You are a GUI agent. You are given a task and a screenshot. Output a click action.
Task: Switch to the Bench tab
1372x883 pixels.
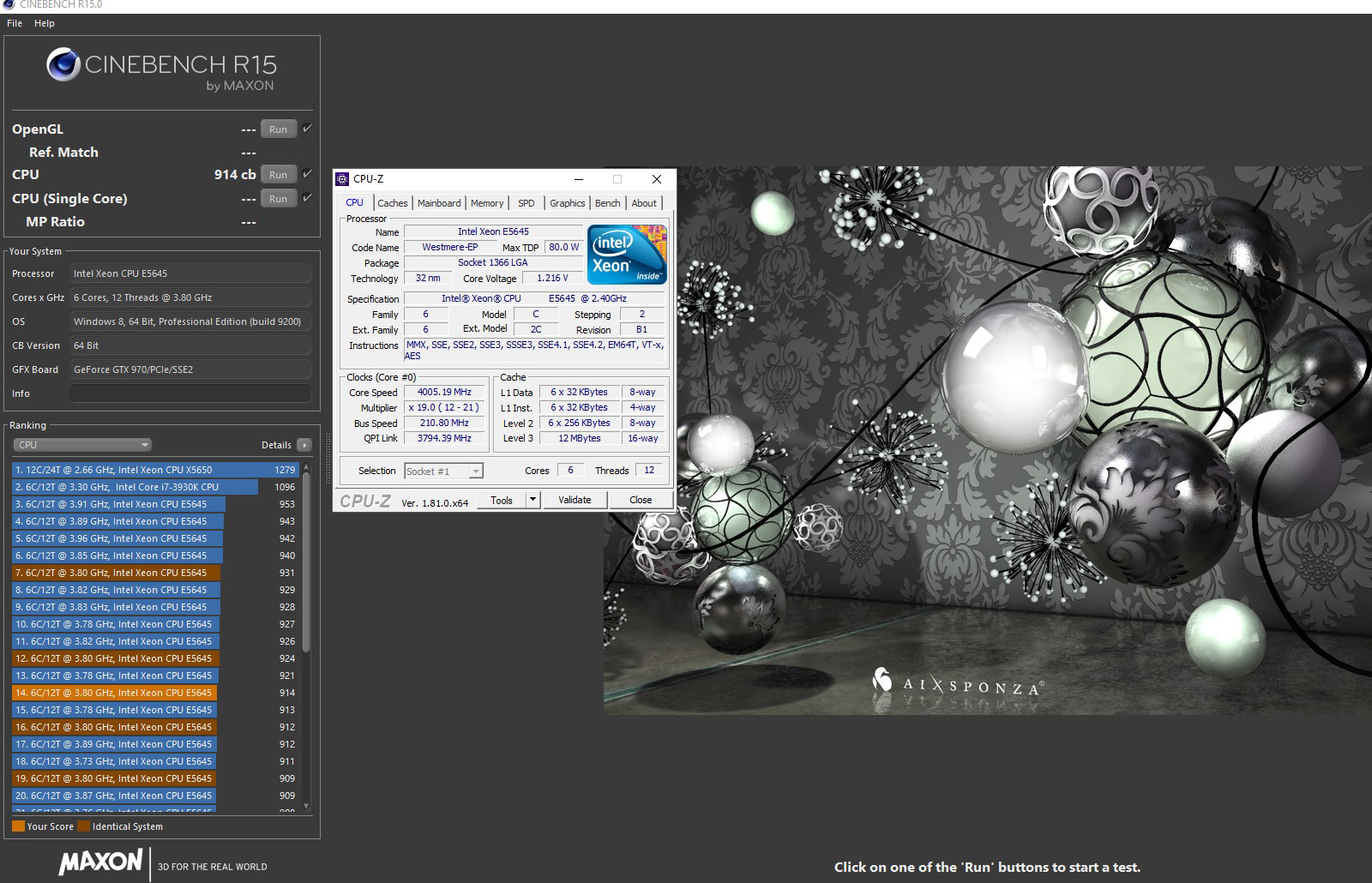[x=608, y=203]
